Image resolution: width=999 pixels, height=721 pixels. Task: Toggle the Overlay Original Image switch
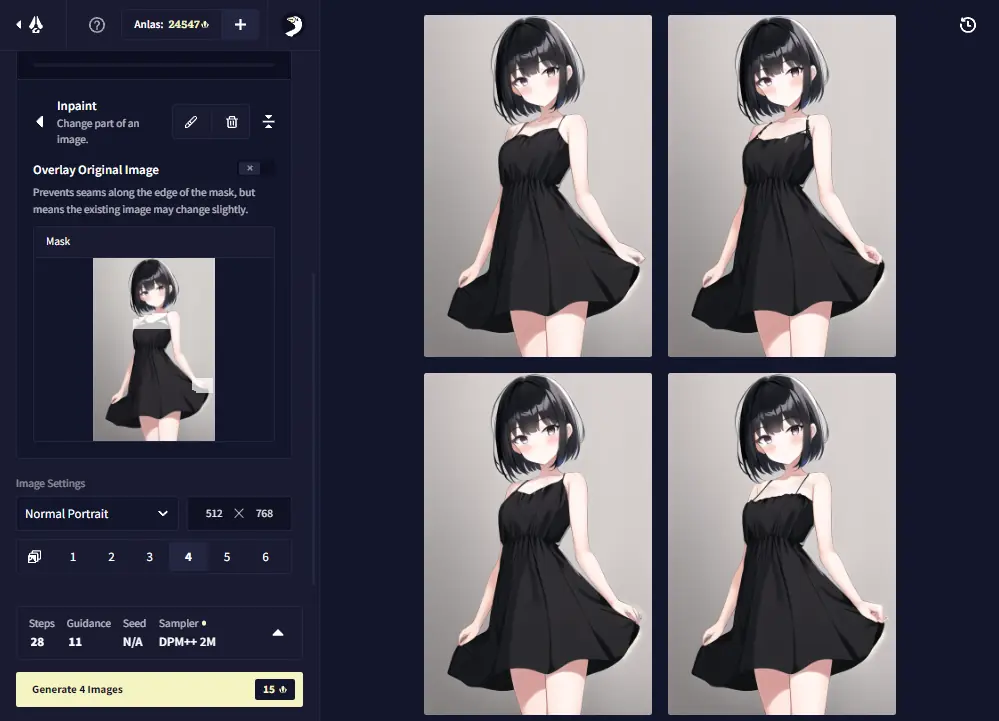point(255,168)
